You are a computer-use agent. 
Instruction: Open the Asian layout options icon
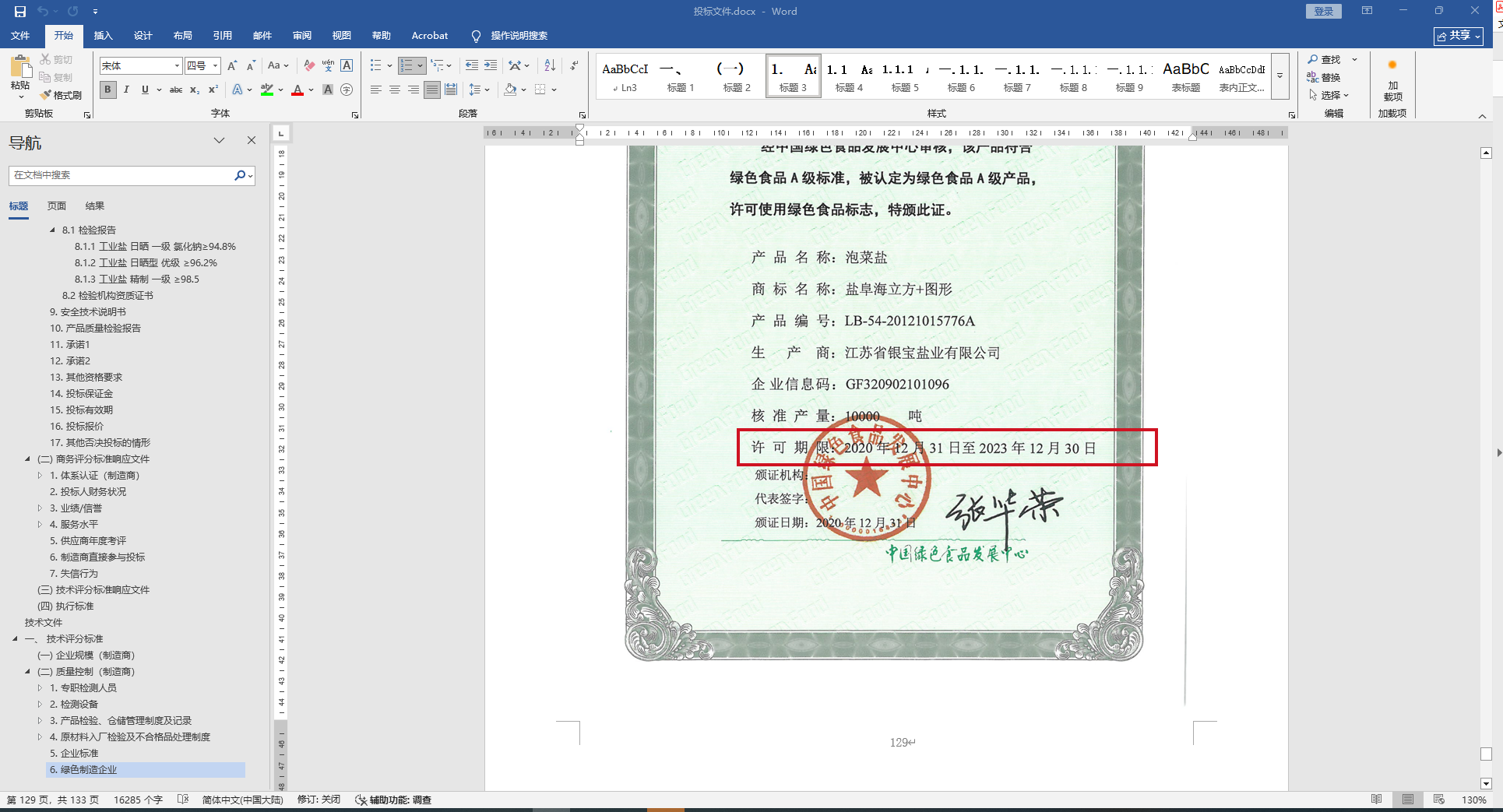(515, 65)
